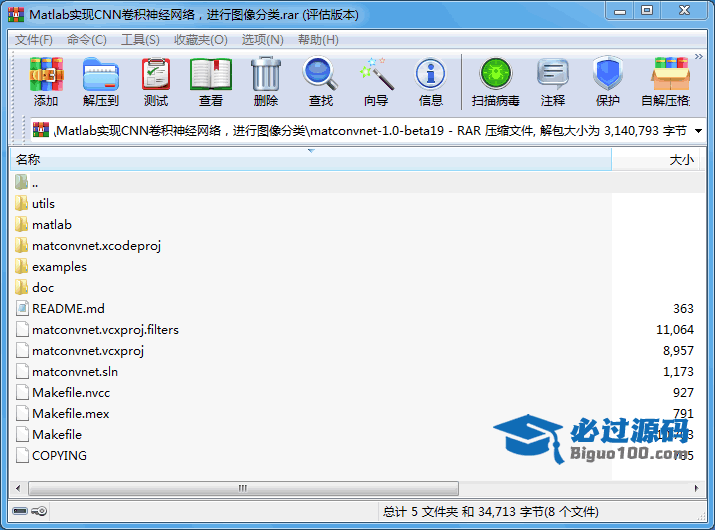Select the utils folder

[x=43, y=203]
